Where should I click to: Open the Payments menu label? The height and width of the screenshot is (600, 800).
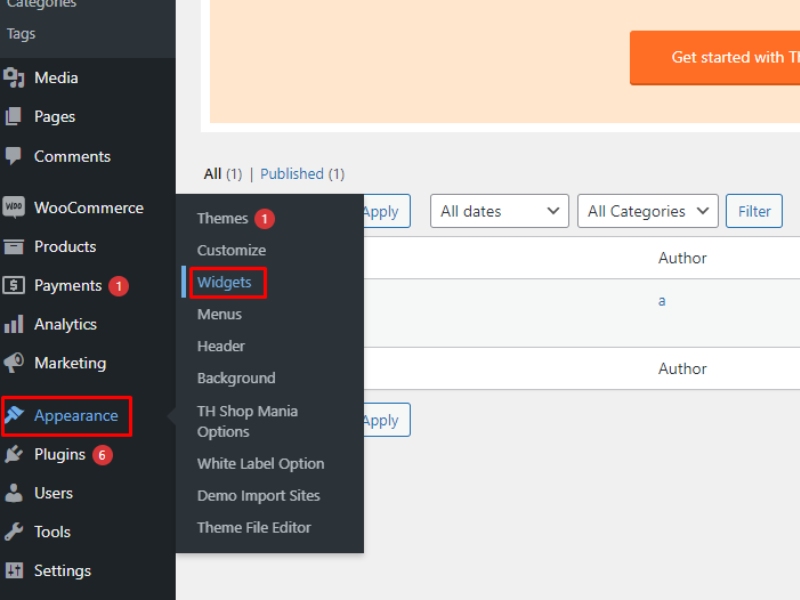68,286
